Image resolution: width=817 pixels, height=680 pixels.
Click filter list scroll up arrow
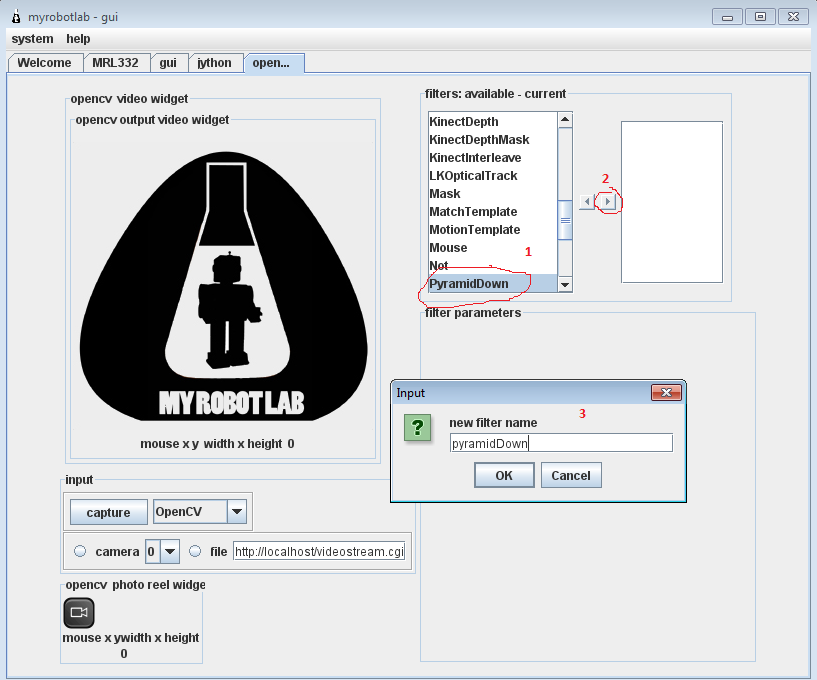[x=565, y=120]
